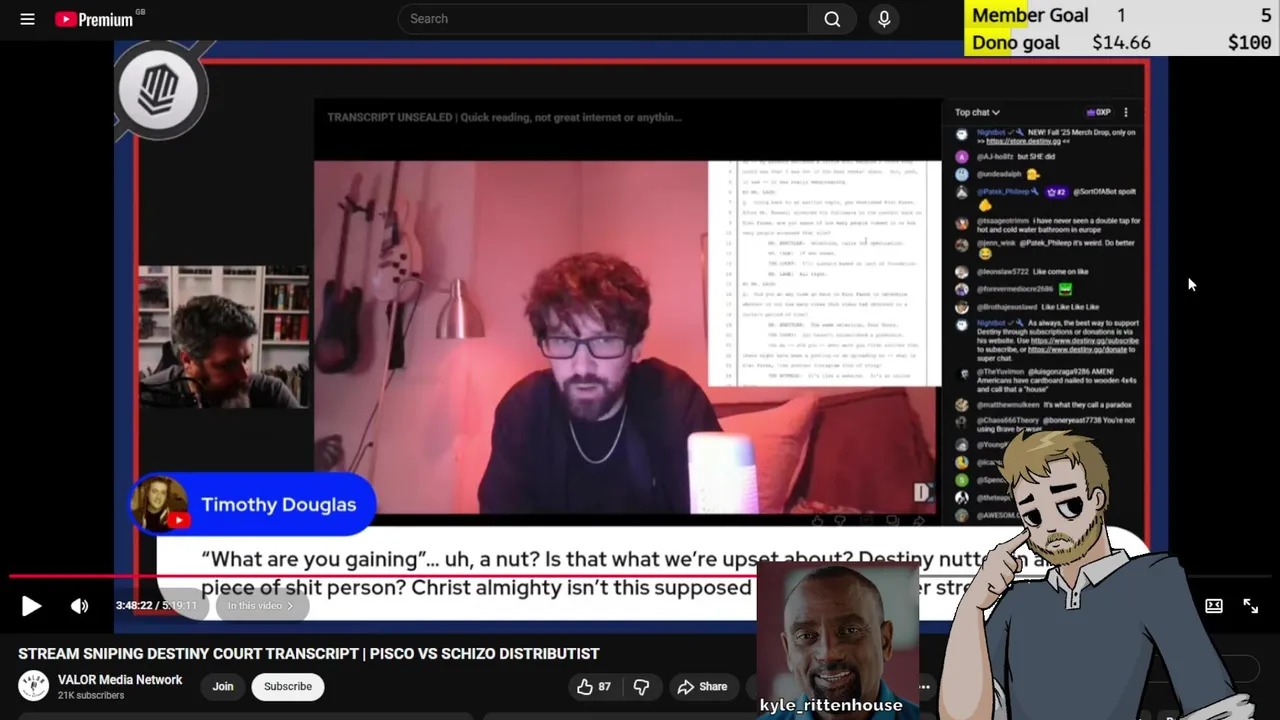Start voice search with microphone icon
The height and width of the screenshot is (720, 1280).
[x=884, y=19]
